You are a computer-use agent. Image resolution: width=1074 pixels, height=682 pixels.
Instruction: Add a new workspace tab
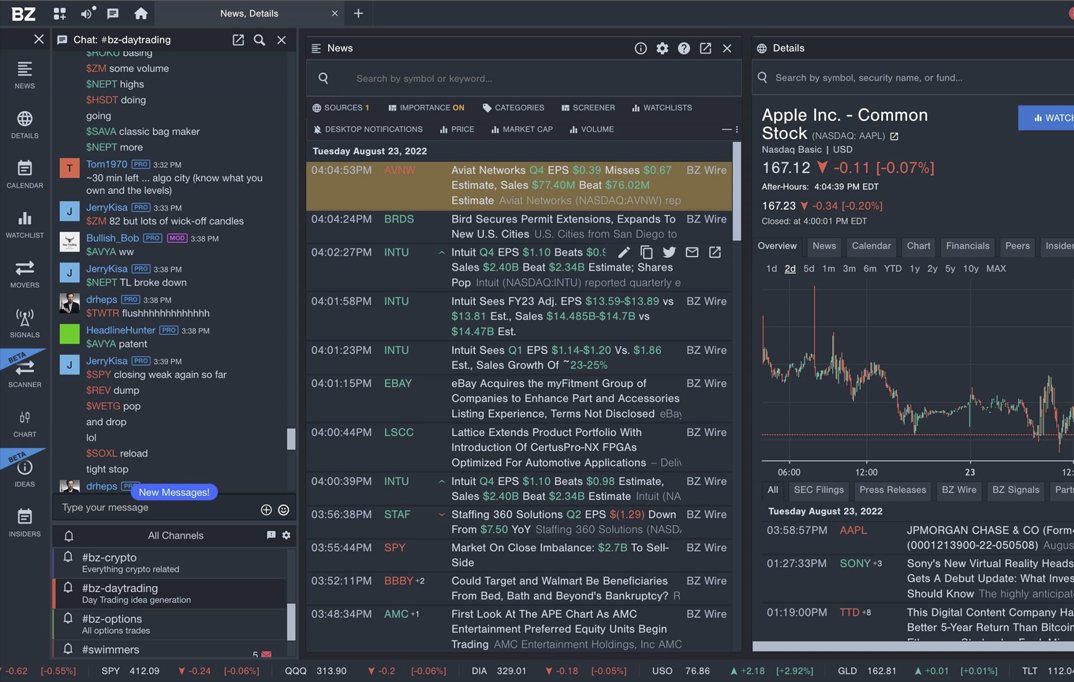tap(358, 13)
